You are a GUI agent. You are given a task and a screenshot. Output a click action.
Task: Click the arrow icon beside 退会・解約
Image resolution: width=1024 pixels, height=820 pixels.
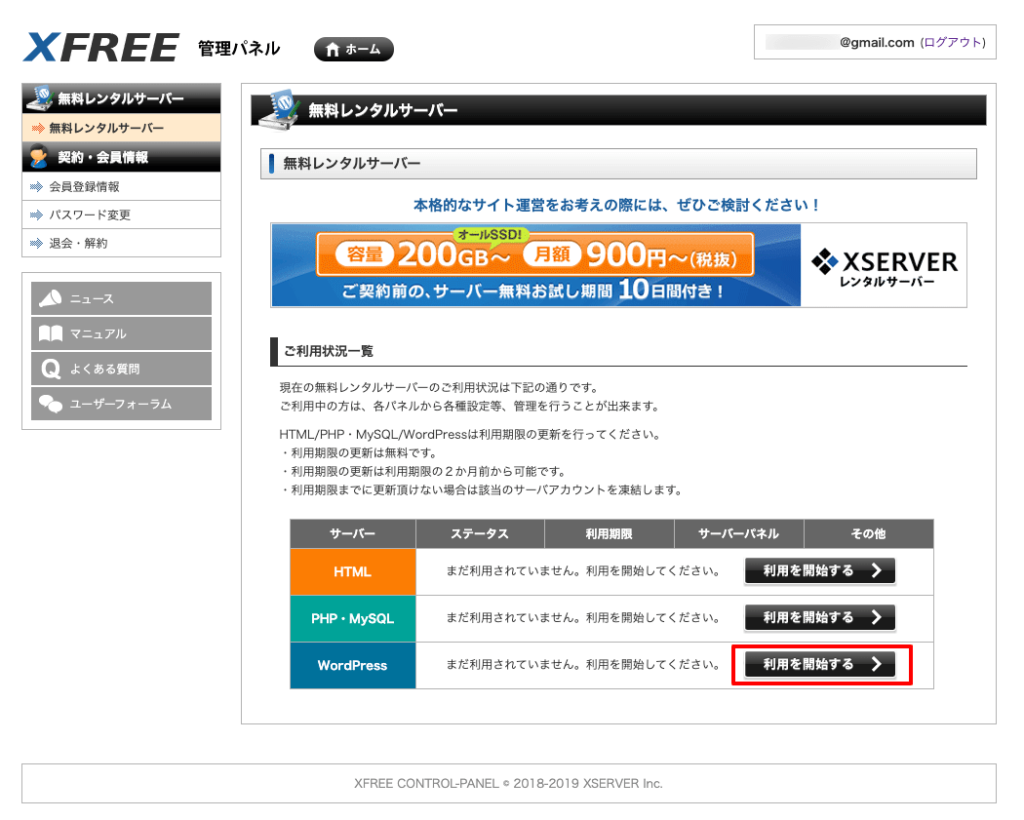coord(37,244)
